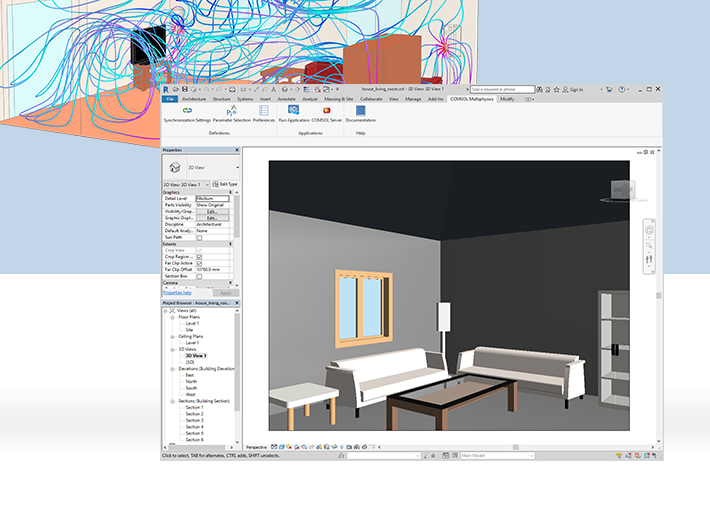This screenshot has height=523, width=710.
Task: Click the Perspective label on the view control bar
Action: coord(256,447)
